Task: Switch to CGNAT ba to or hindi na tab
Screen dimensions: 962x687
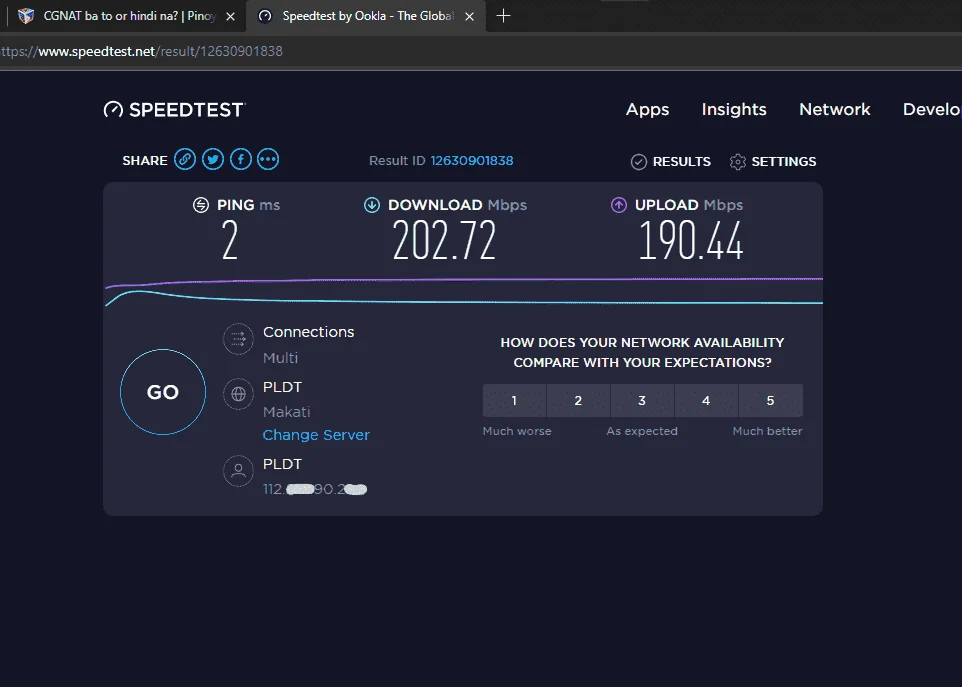Action: tap(126, 16)
